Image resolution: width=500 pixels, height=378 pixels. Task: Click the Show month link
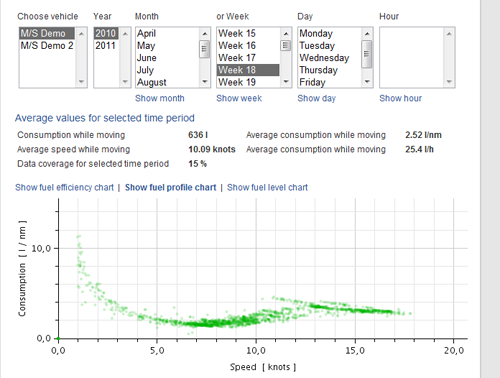(160, 98)
